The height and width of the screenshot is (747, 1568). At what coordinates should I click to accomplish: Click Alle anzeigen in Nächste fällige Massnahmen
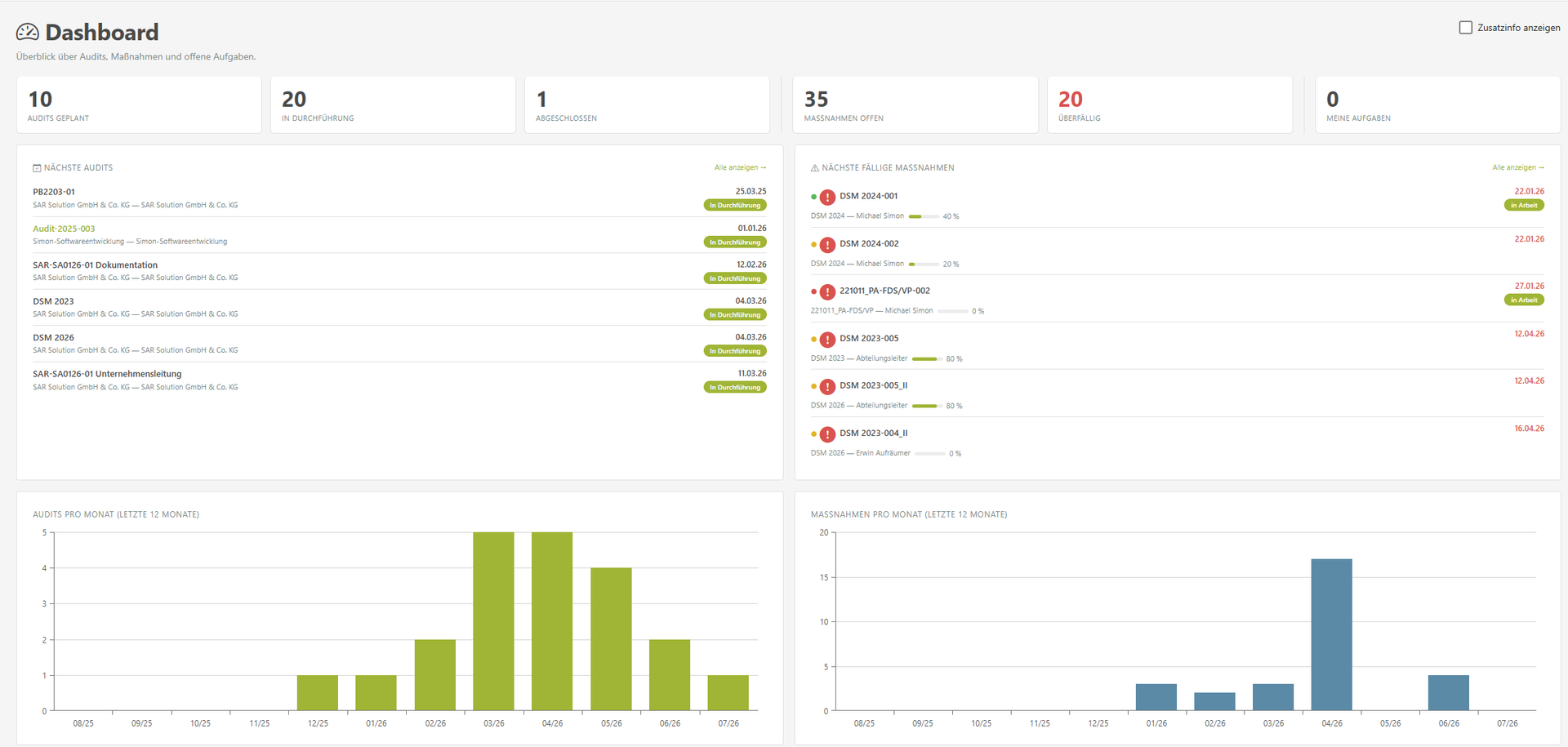pos(1518,167)
